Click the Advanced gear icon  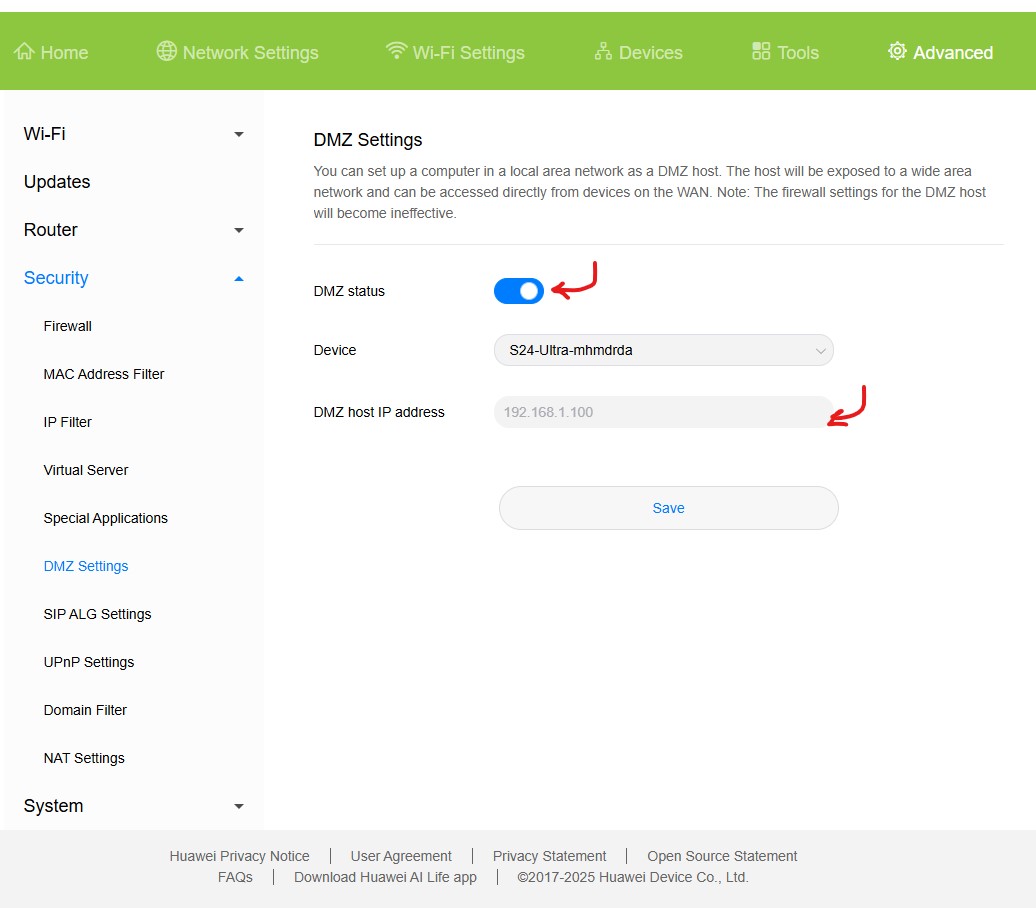pos(897,51)
